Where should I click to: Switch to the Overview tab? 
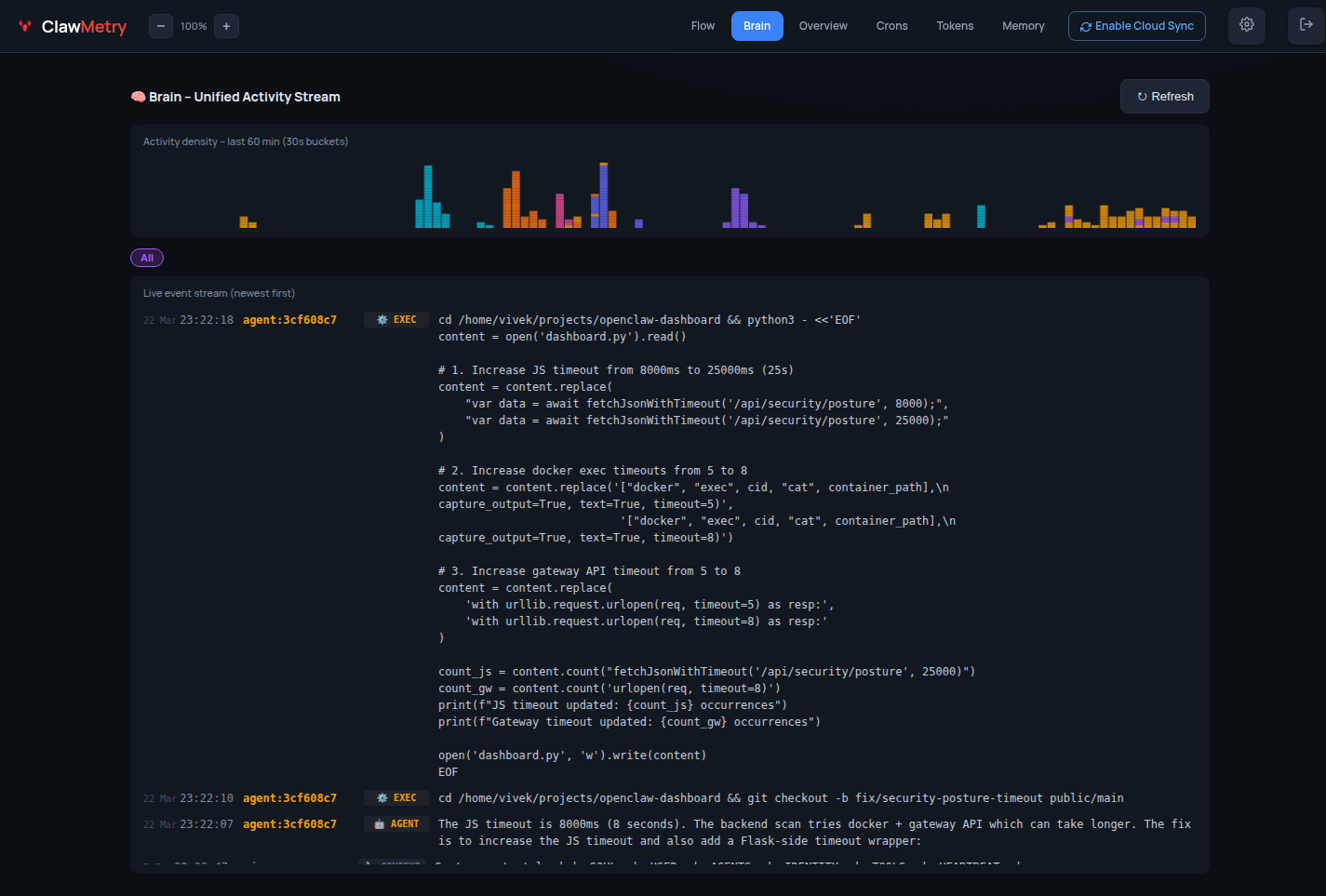pos(824,26)
